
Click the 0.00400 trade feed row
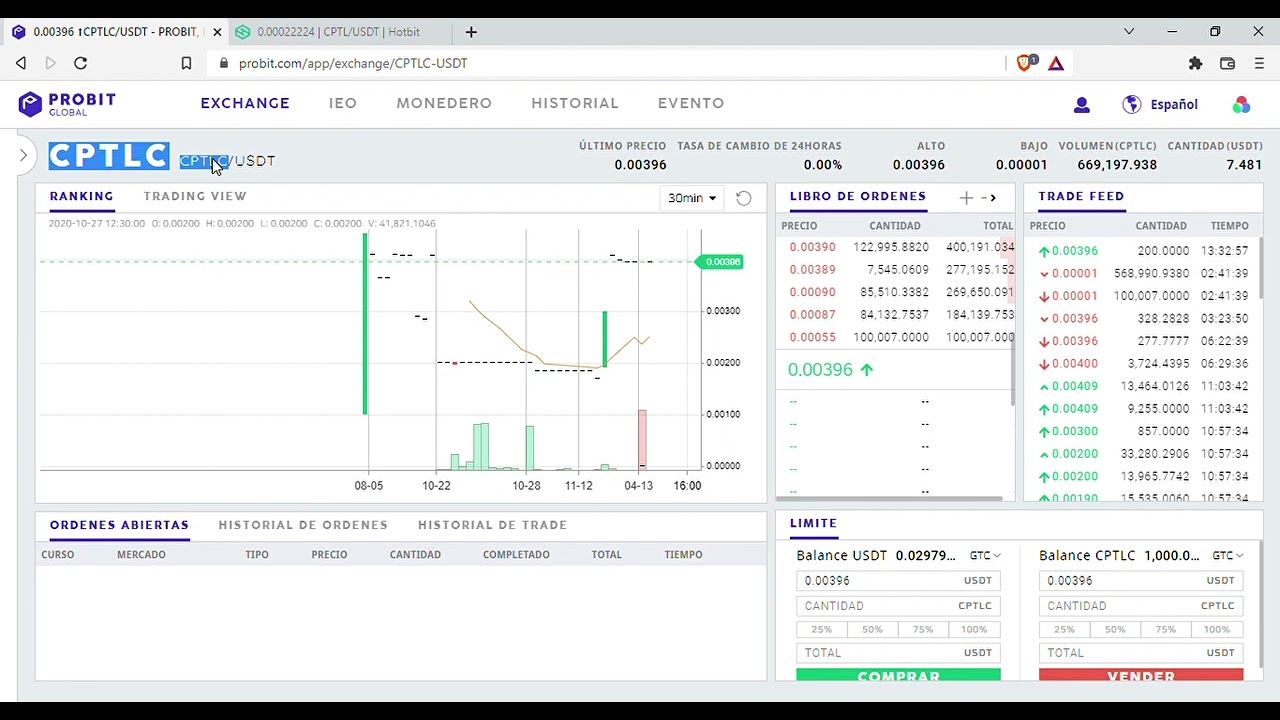[x=1143, y=364]
